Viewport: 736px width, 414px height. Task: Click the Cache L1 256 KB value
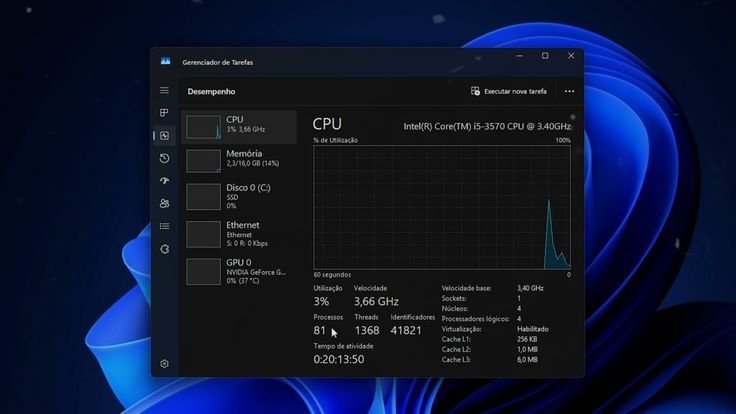click(527, 339)
